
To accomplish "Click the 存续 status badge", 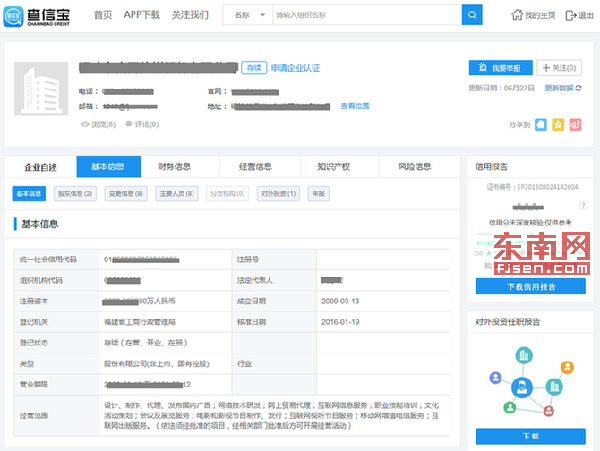I will (254, 68).
